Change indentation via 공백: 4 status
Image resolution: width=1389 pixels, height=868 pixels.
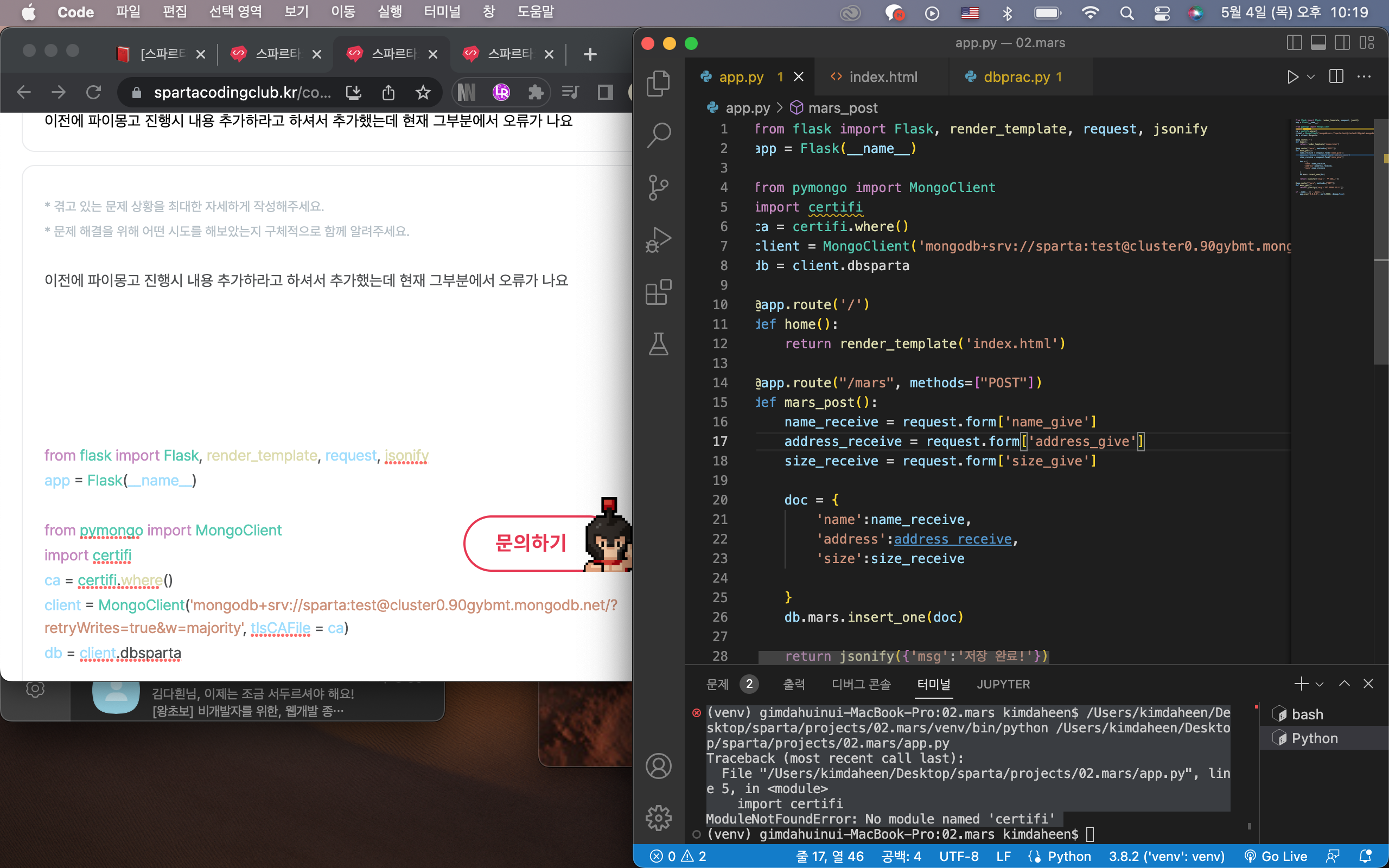point(902,857)
